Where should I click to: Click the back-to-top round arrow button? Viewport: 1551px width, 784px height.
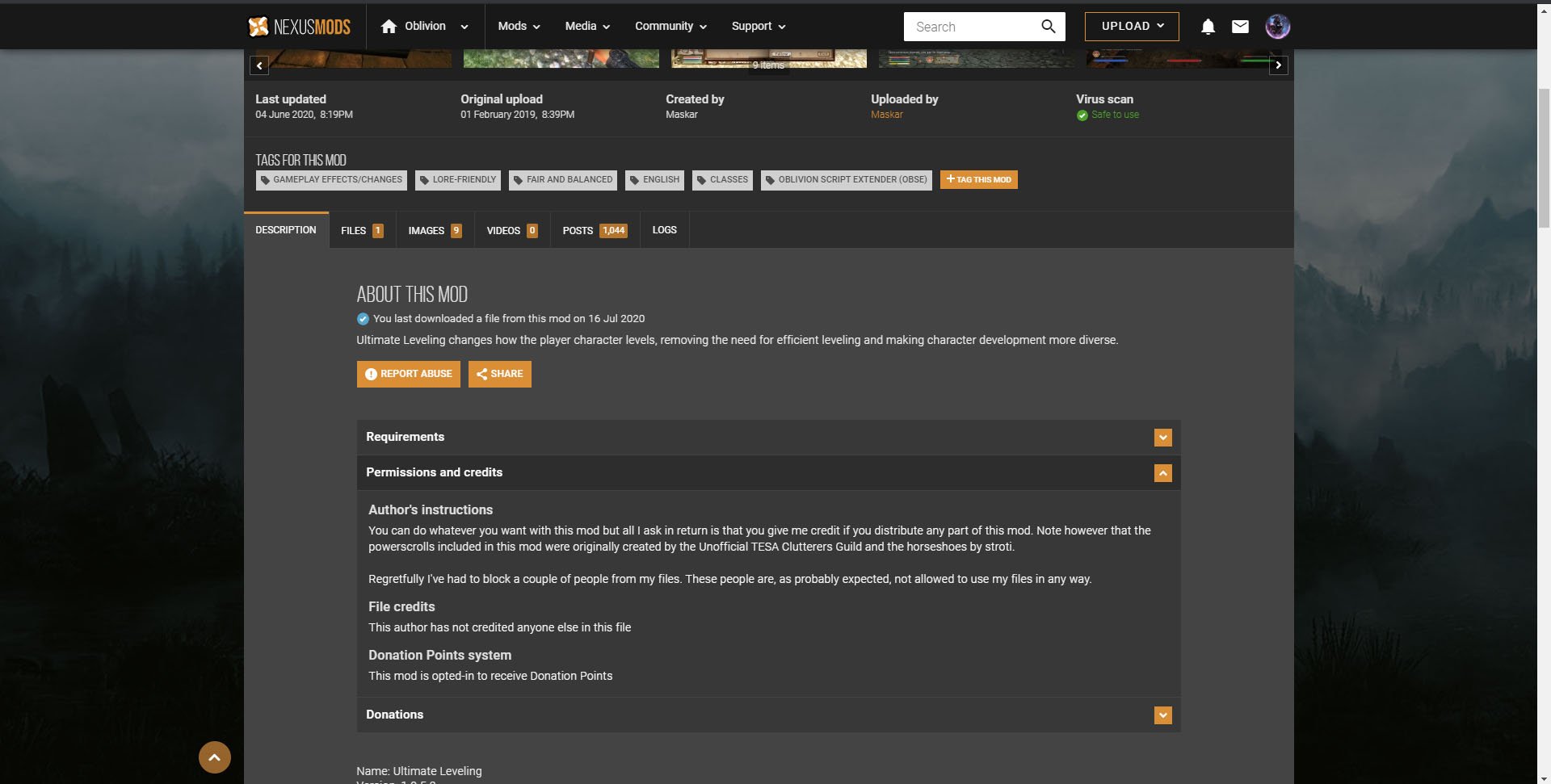tap(215, 757)
